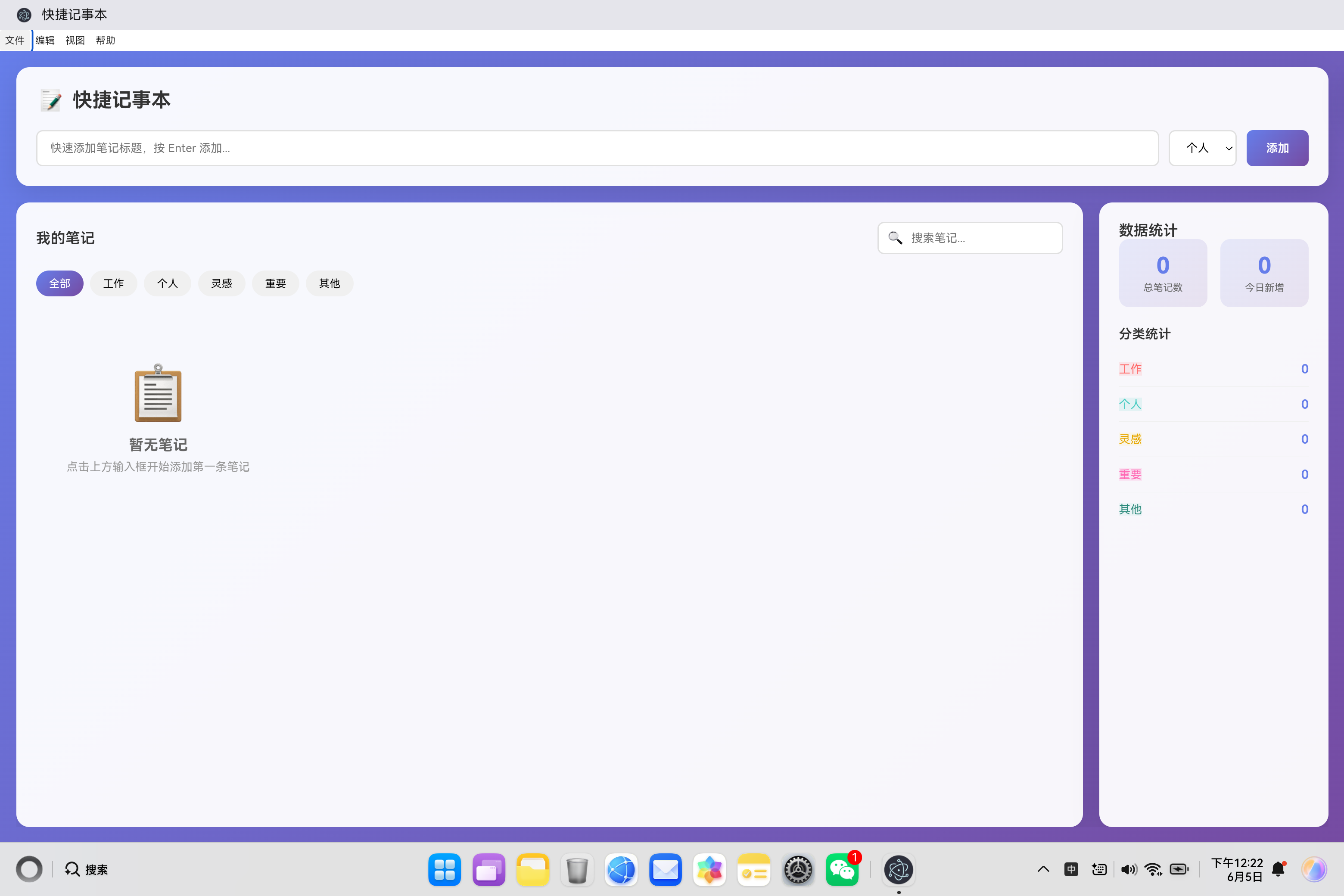Image resolution: width=1344 pixels, height=896 pixels.
Task: Click the pink 重要 category label
Action: pyautogui.click(x=1130, y=474)
